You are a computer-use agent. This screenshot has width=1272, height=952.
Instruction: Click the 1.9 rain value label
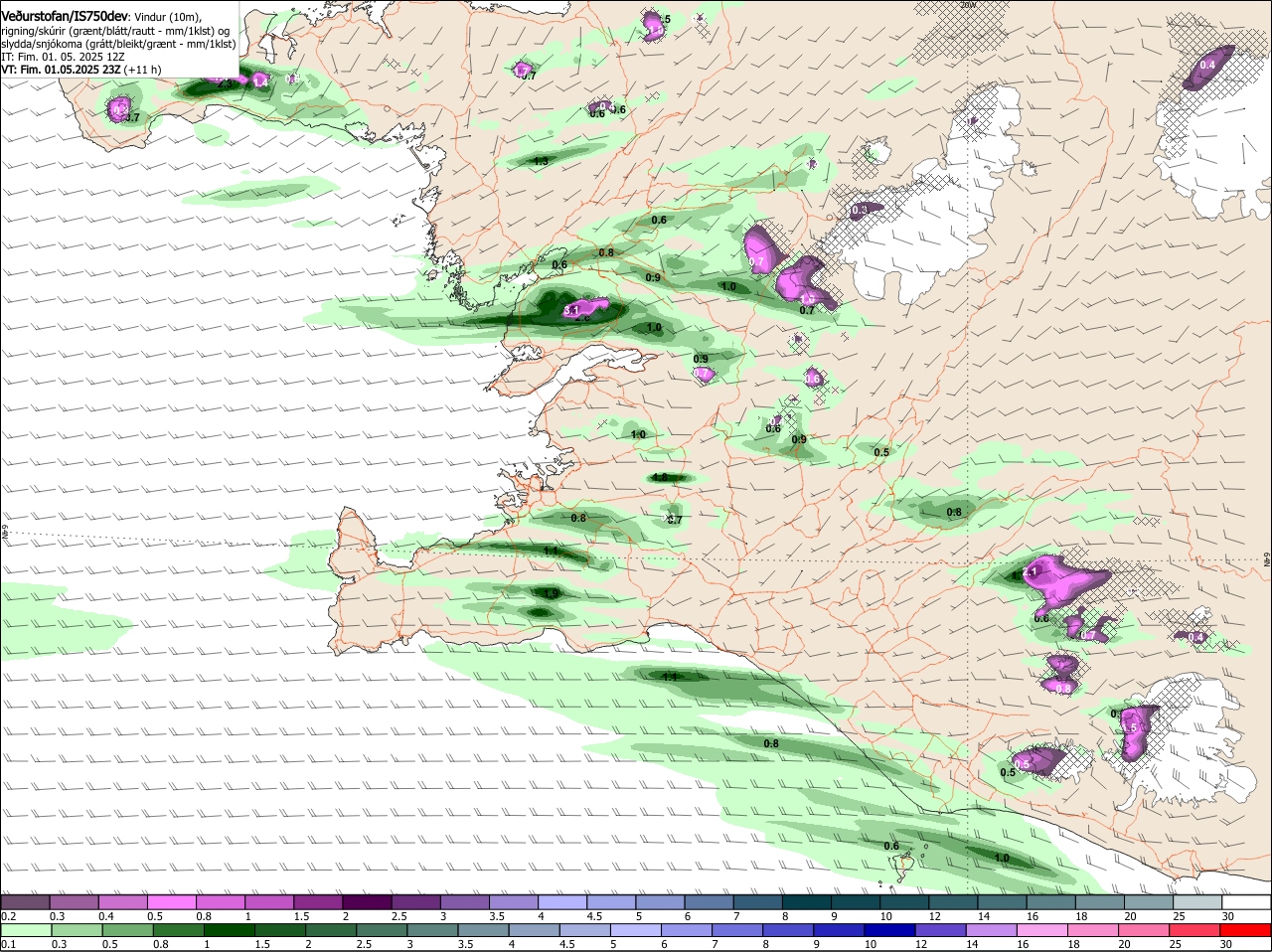[x=554, y=593]
